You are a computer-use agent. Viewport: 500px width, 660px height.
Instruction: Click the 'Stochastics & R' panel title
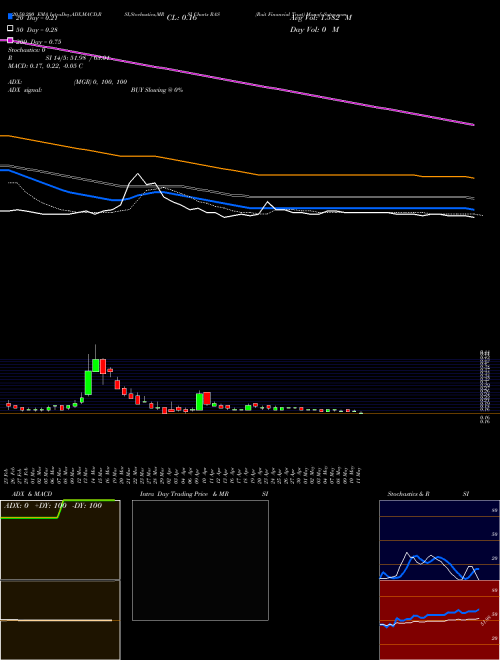[408, 494]
